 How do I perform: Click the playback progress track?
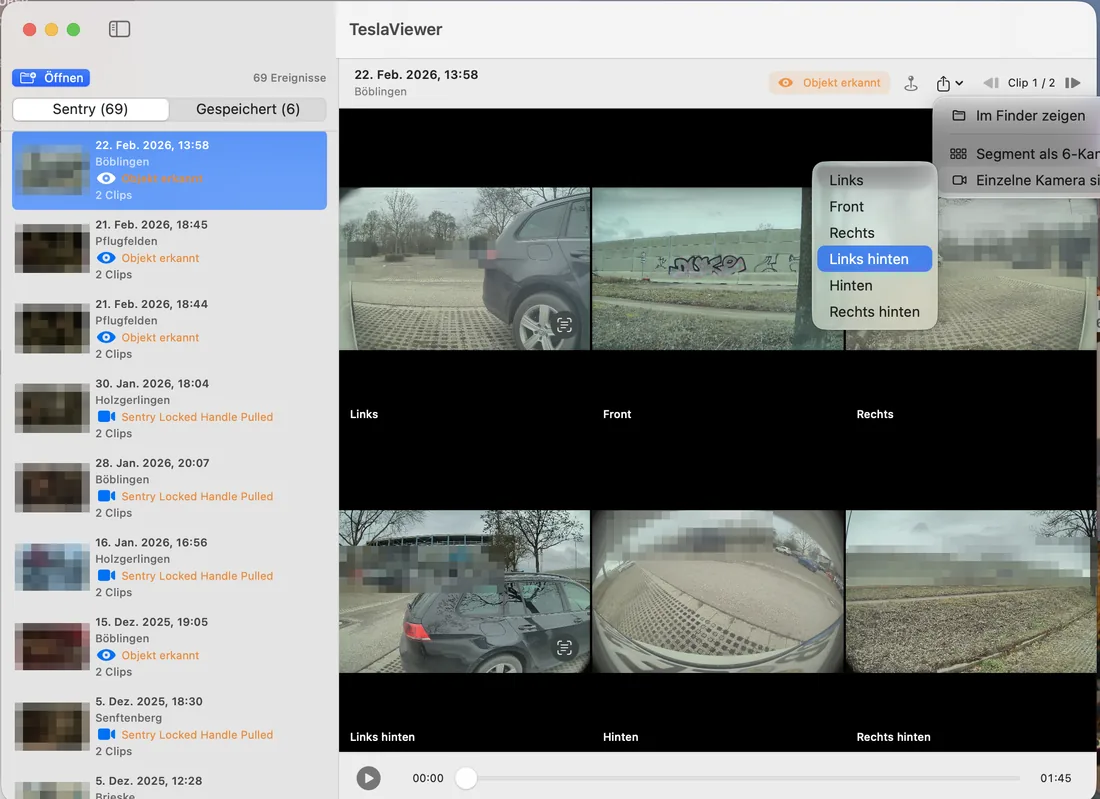(x=742, y=777)
